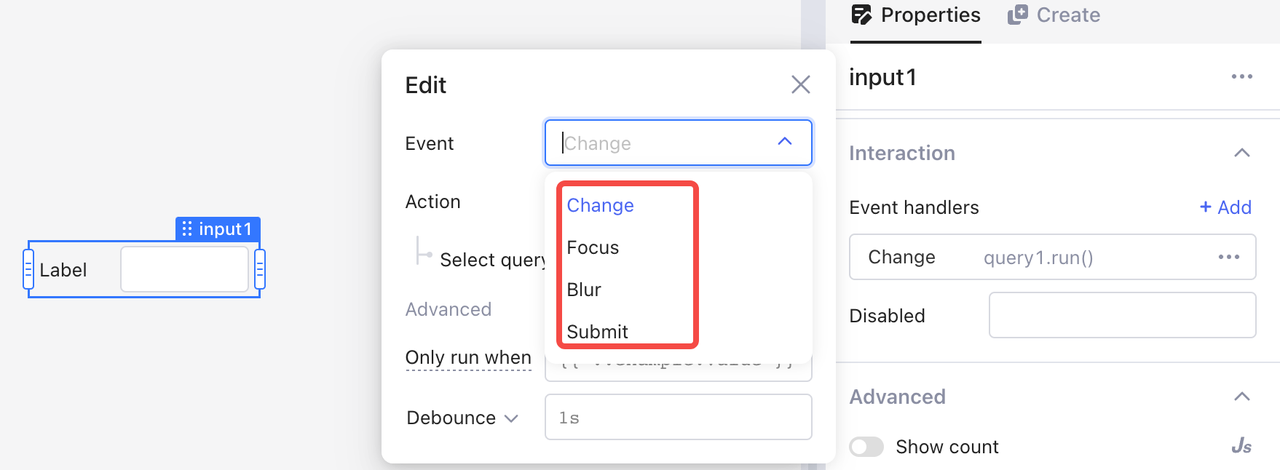Select Focus from the event list
1280x470 pixels.
coord(593,247)
